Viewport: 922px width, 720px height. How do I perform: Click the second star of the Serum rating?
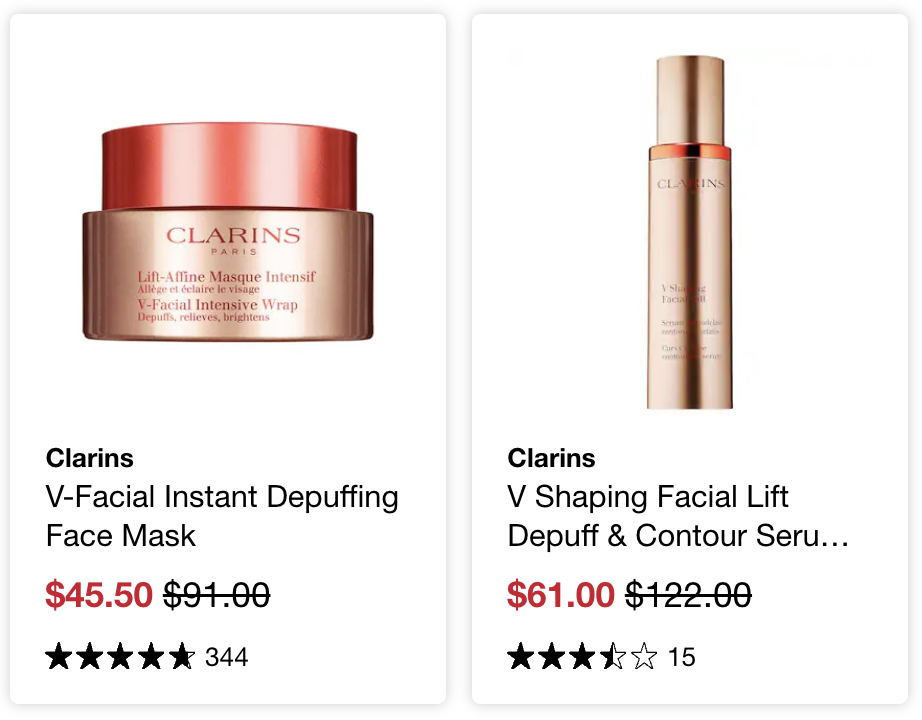[552, 656]
